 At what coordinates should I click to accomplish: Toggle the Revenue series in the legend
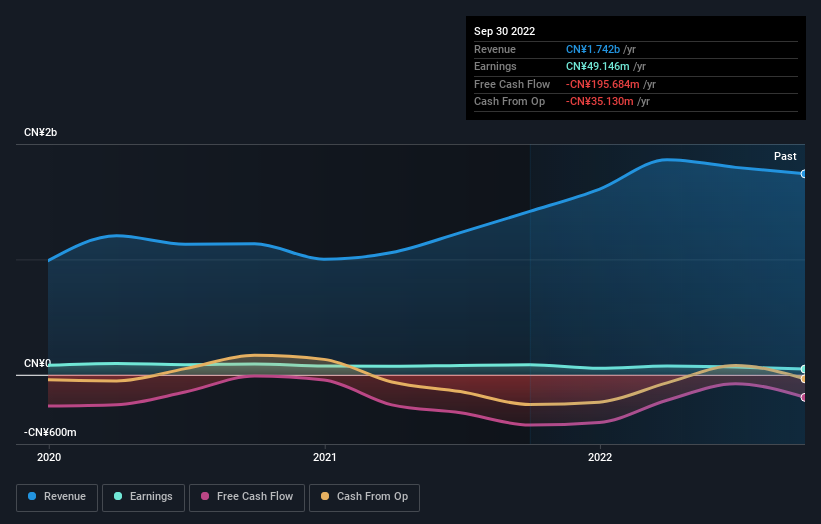click(x=57, y=497)
